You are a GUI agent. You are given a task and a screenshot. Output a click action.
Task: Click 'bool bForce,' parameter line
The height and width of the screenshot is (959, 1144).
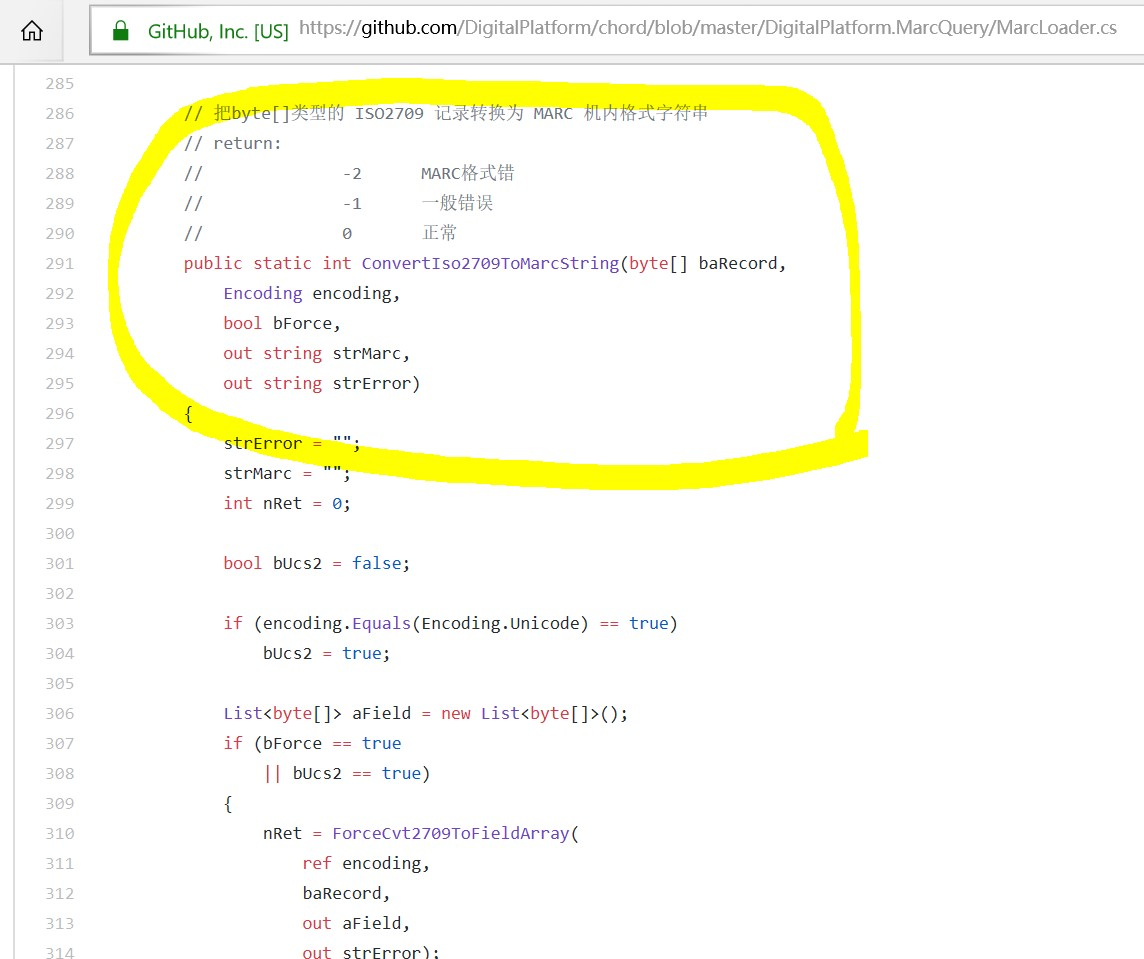point(282,323)
